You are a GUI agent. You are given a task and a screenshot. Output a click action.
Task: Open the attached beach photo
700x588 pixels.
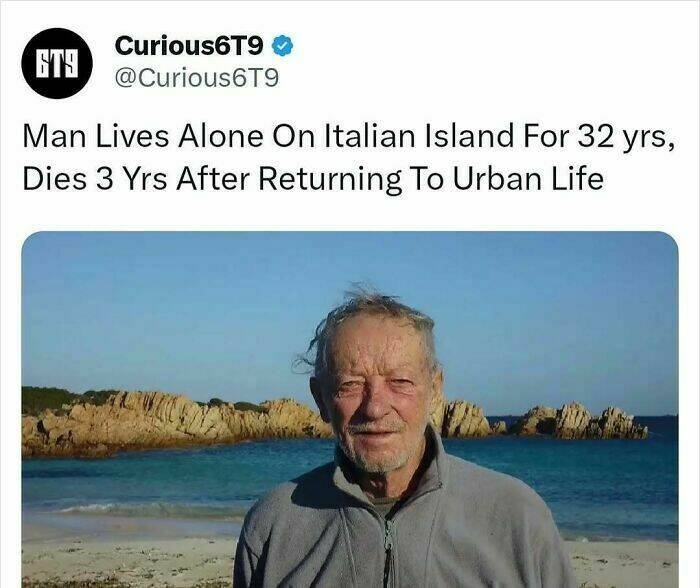[350, 409]
